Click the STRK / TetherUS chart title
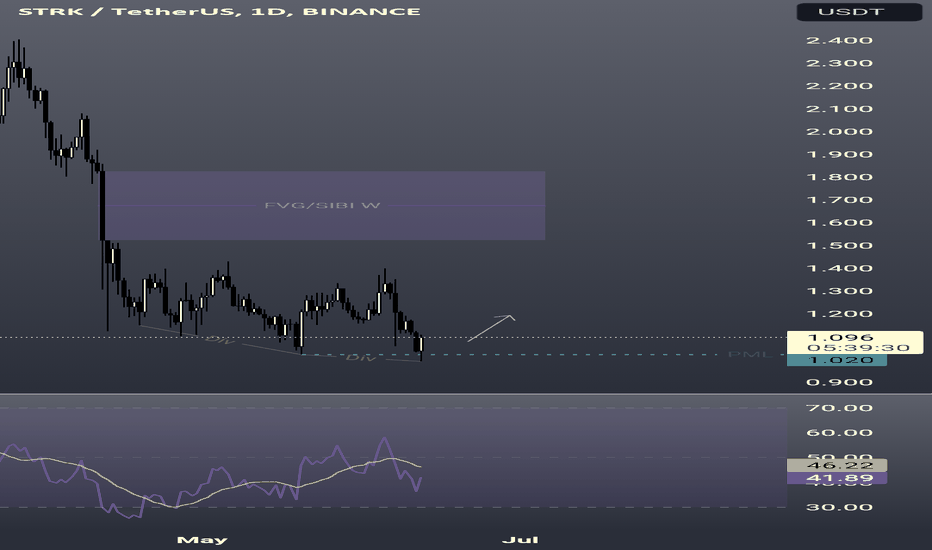932x550 pixels. [x=219, y=11]
